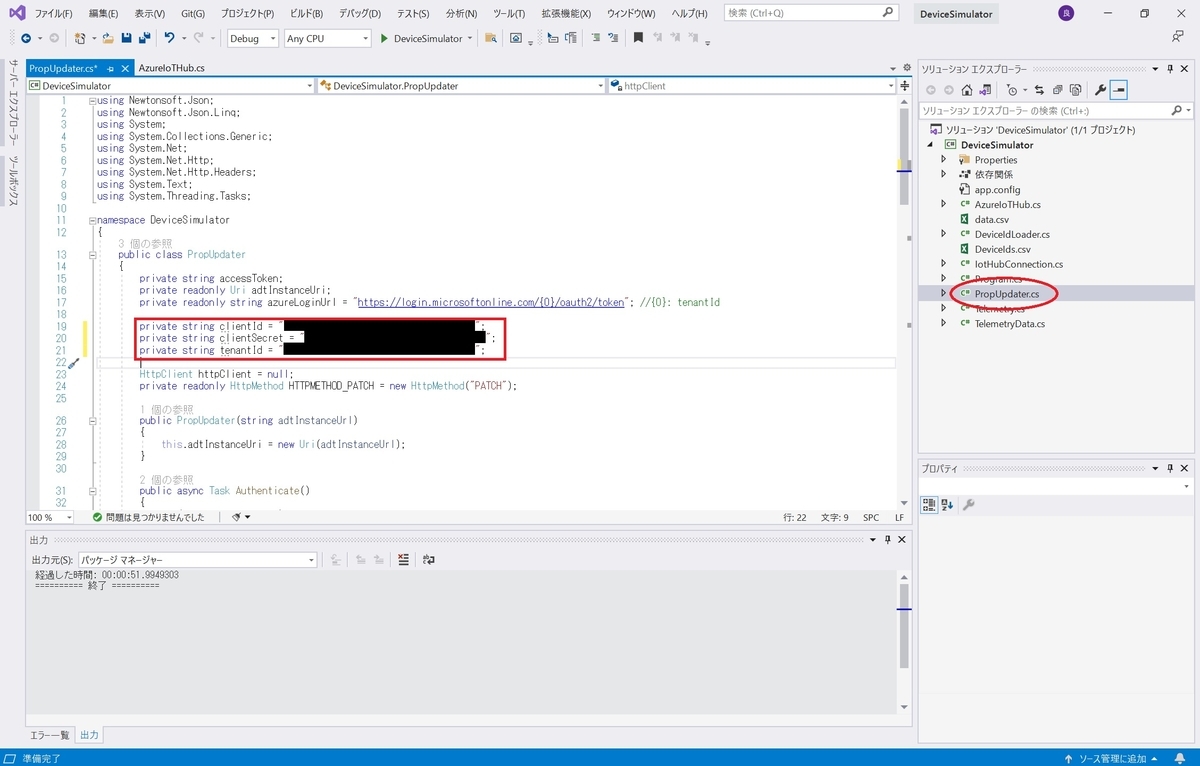This screenshot has height=766, width=1200.
Task: Click the Clear All icon in Output panel
Action: point(403,560)
